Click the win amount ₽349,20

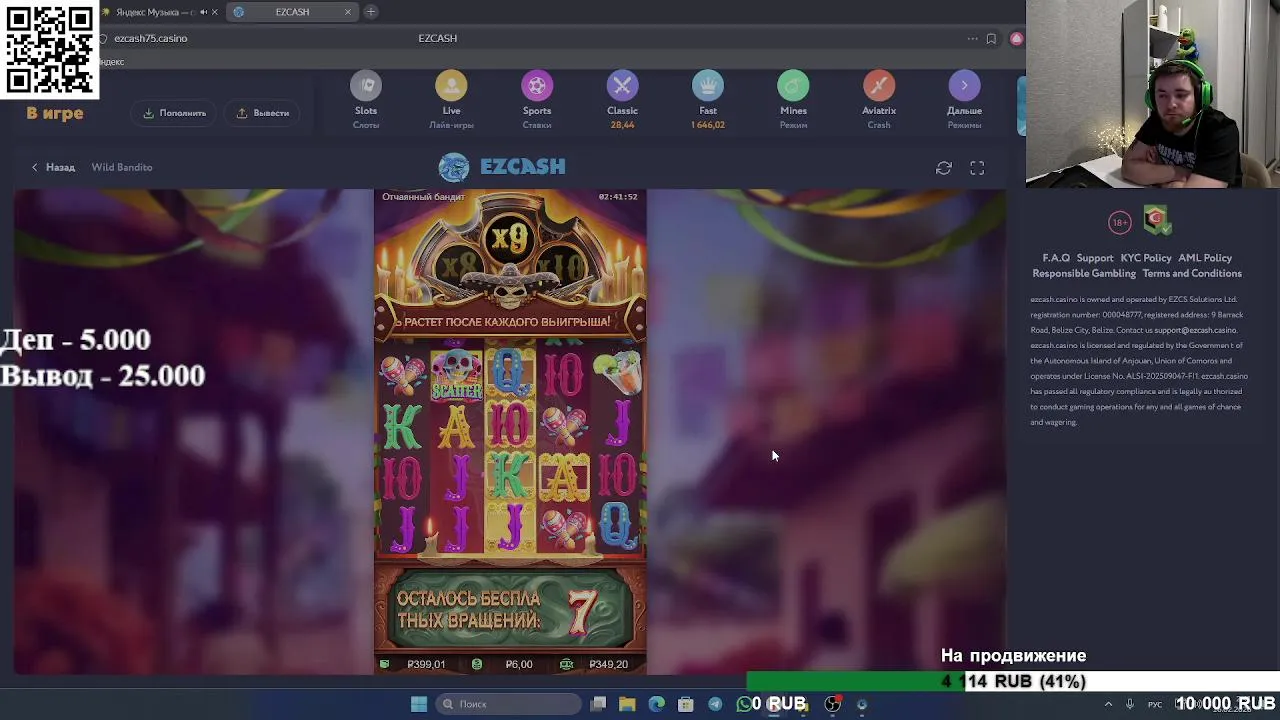click(x=608, y=664)
